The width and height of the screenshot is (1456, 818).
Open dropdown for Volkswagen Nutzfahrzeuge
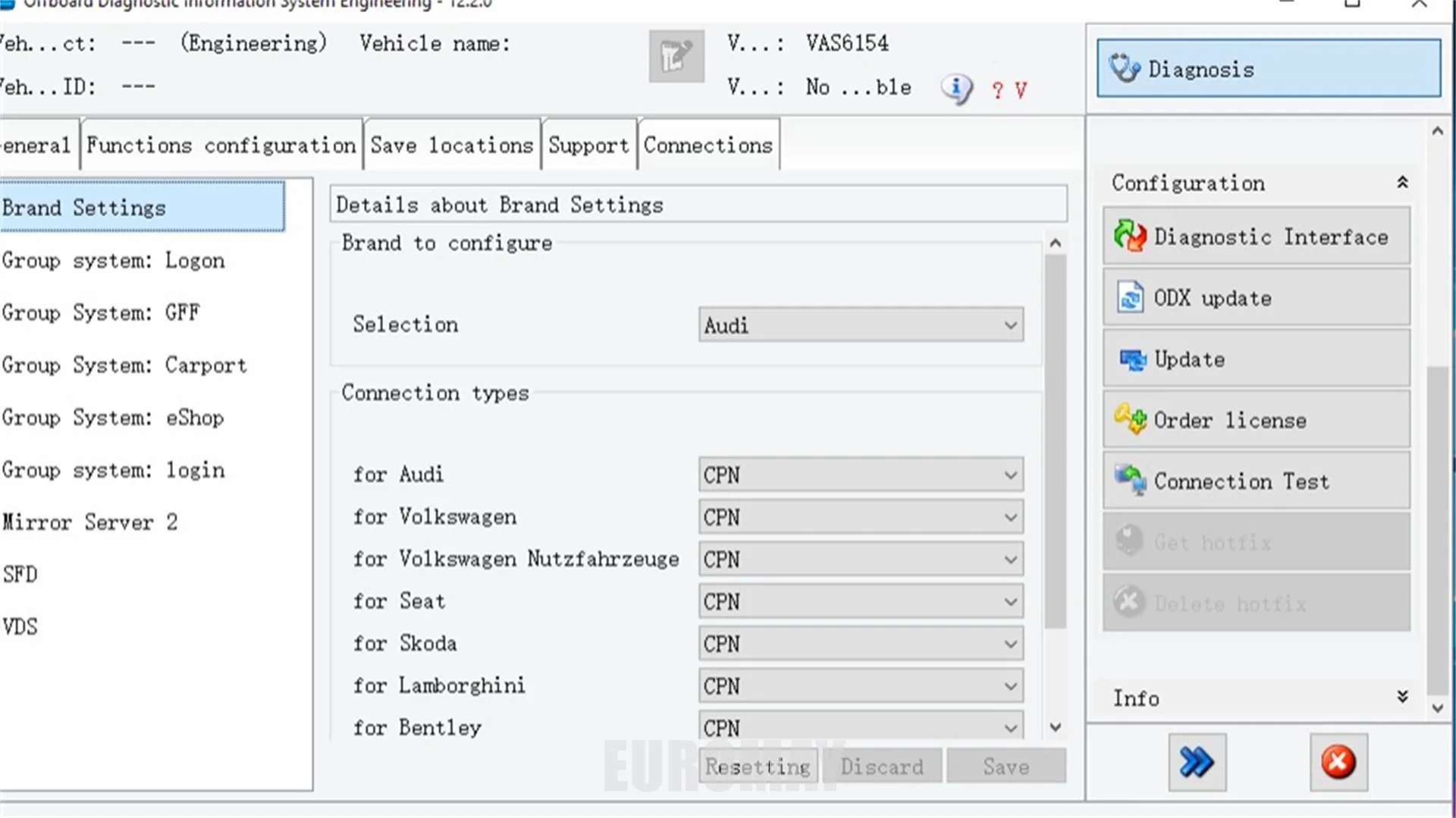point(861,559)
